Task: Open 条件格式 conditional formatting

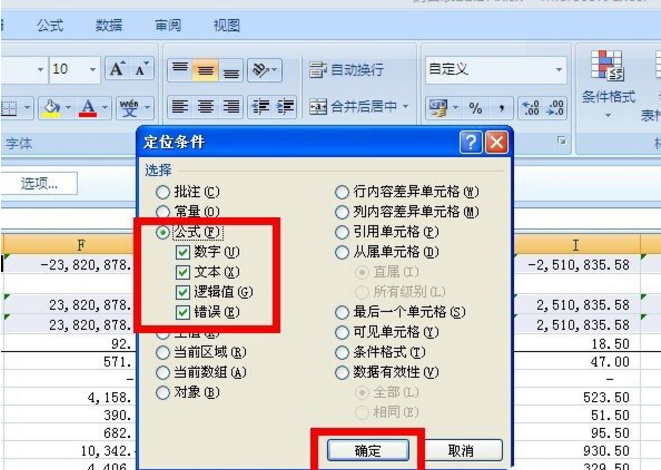Action: point(608,83)
